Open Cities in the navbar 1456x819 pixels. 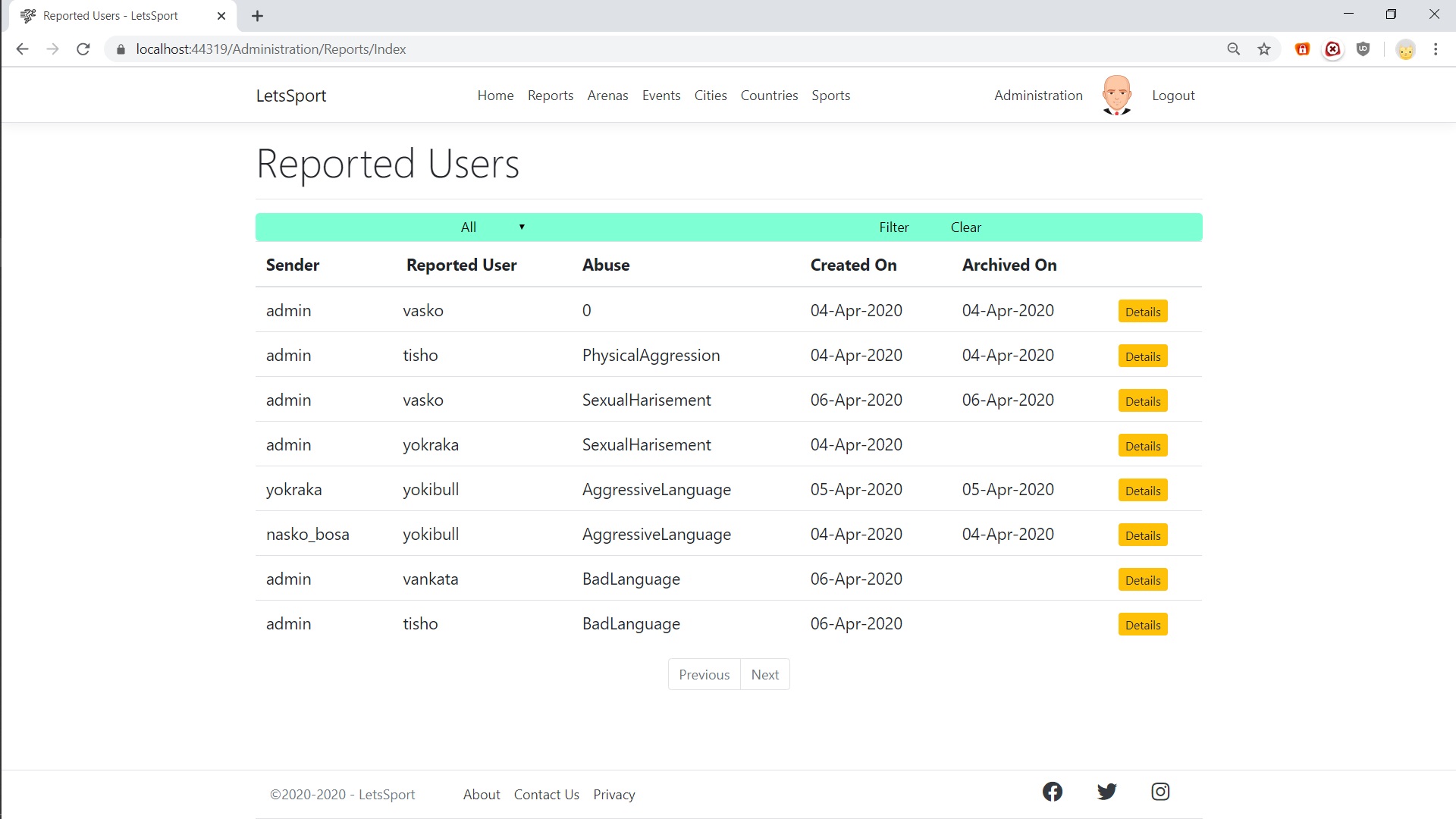(x=711, y=96)
